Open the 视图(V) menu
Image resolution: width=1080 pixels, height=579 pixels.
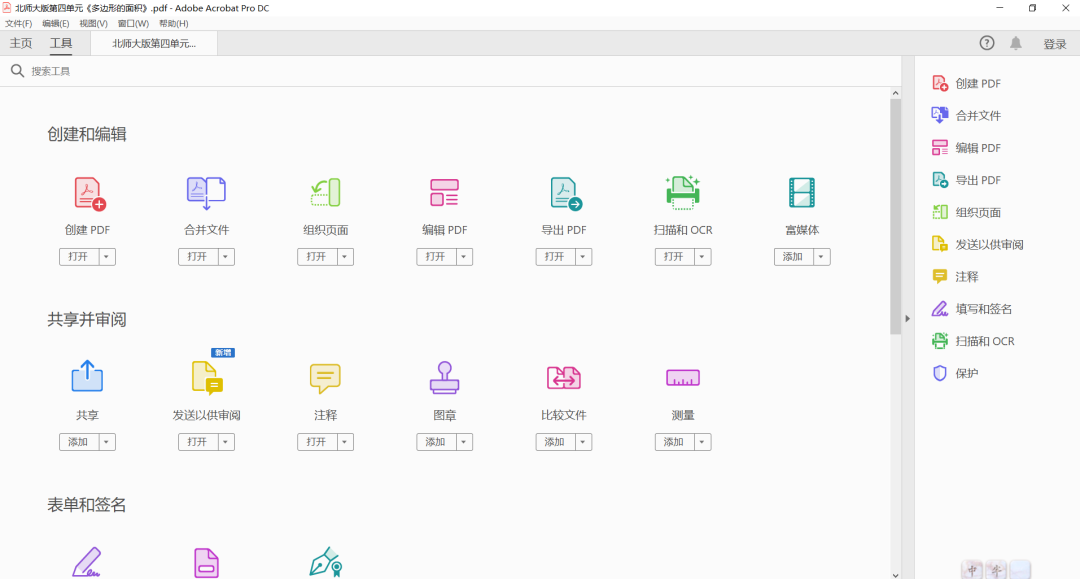click(x=94, y=23)
